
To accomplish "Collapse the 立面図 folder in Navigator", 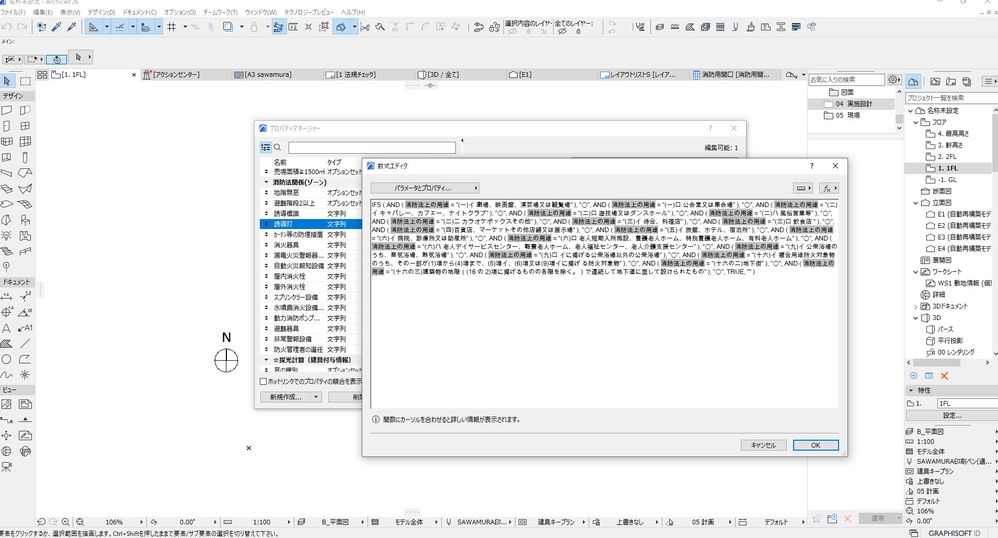I will (916, 202).
